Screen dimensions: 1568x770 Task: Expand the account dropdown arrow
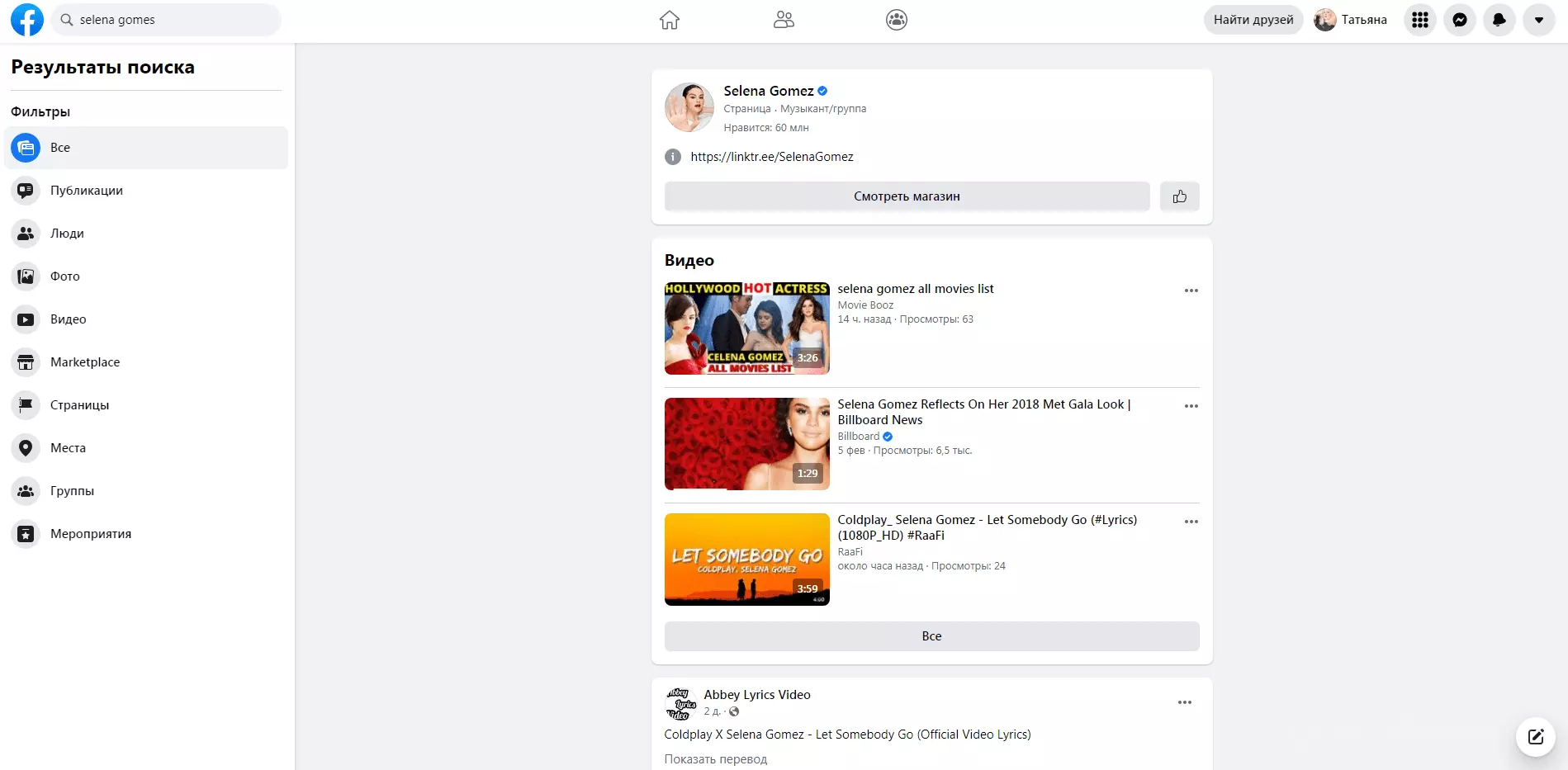click(1539, 20)
